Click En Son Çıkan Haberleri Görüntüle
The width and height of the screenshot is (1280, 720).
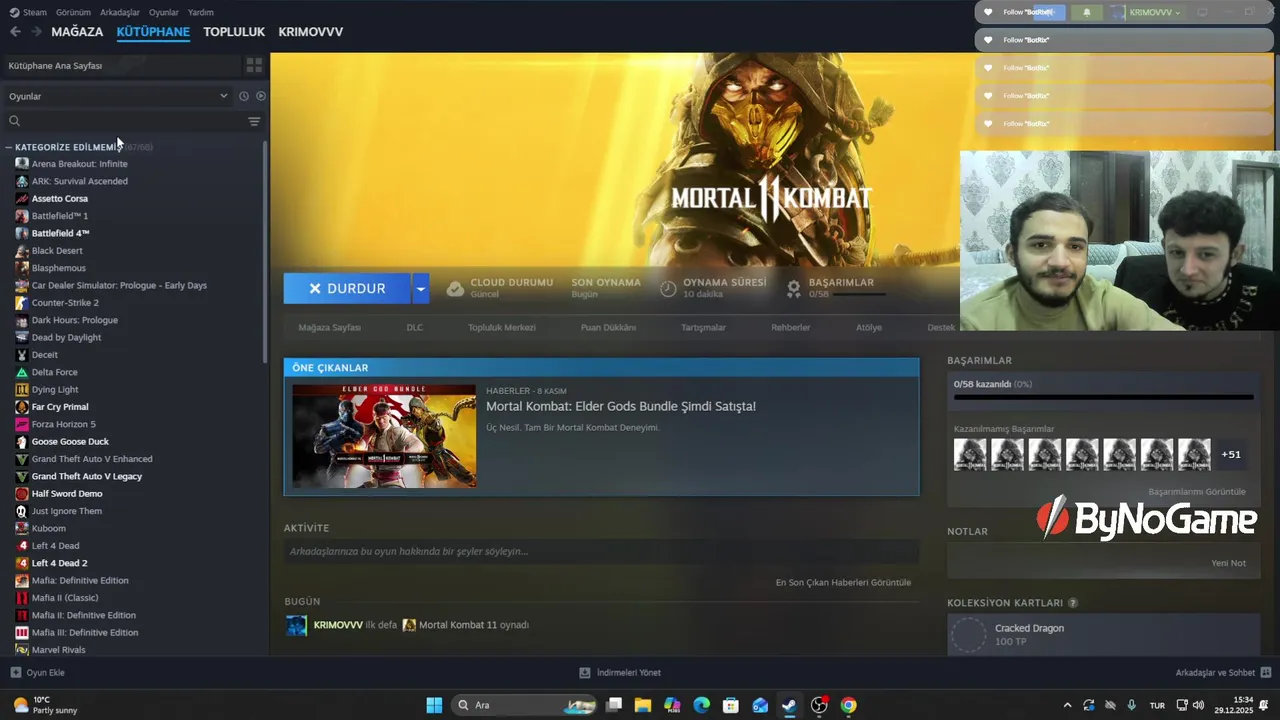(x=843, y=582)
